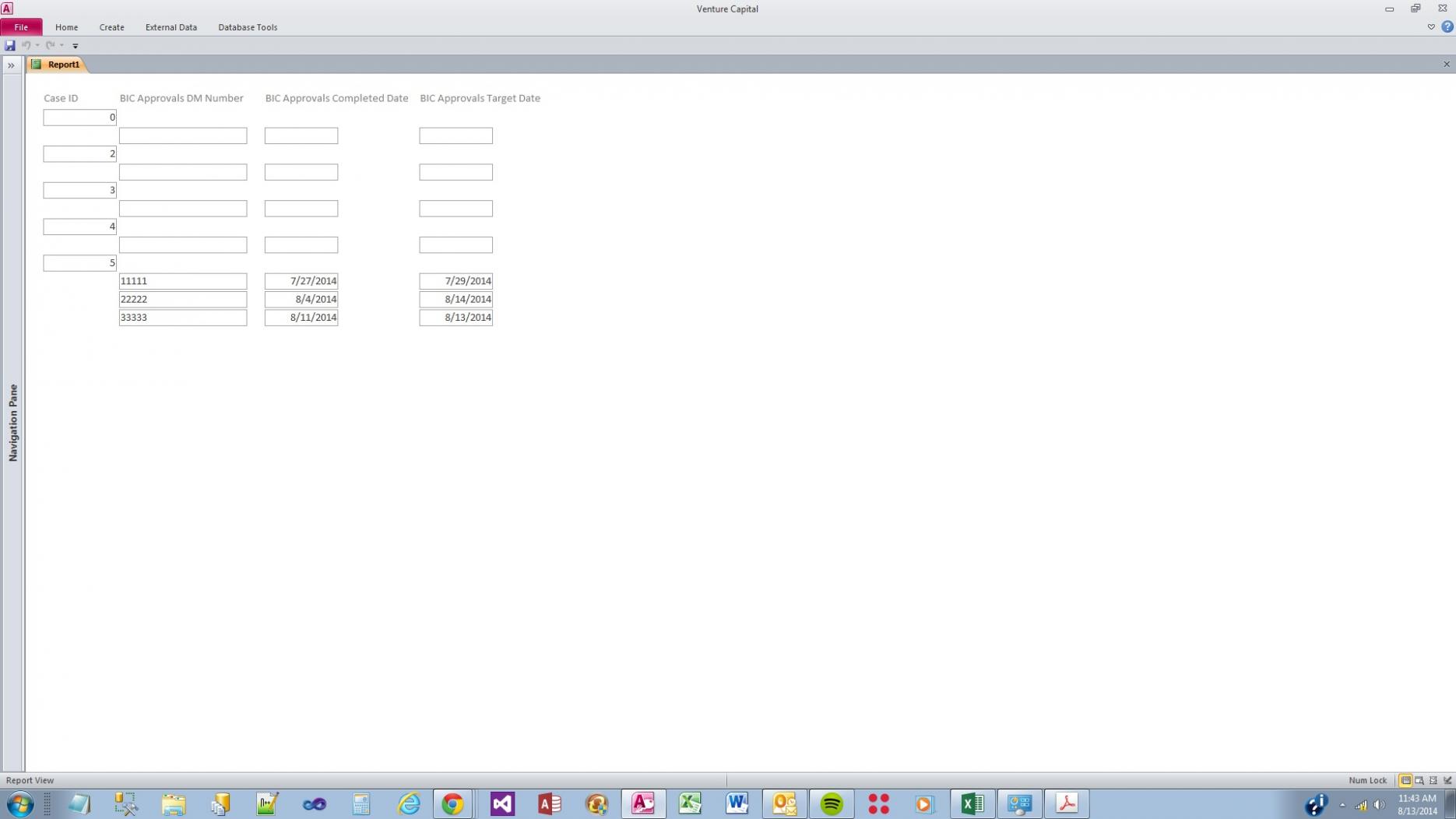Click the Redo icon in Quick Access Toolbar

[x=50, y=45]
